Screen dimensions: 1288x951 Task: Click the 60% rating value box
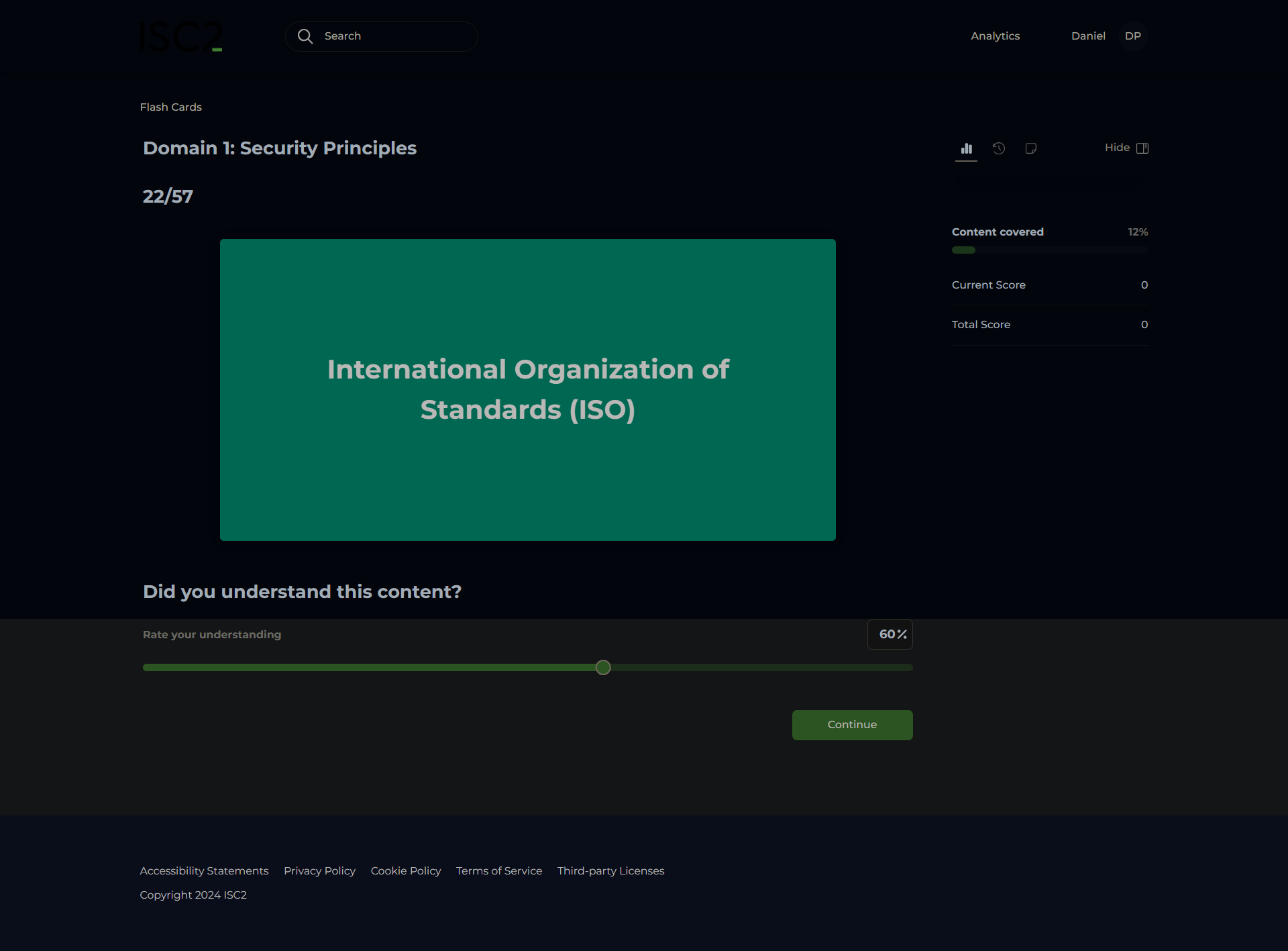[890, 634]
